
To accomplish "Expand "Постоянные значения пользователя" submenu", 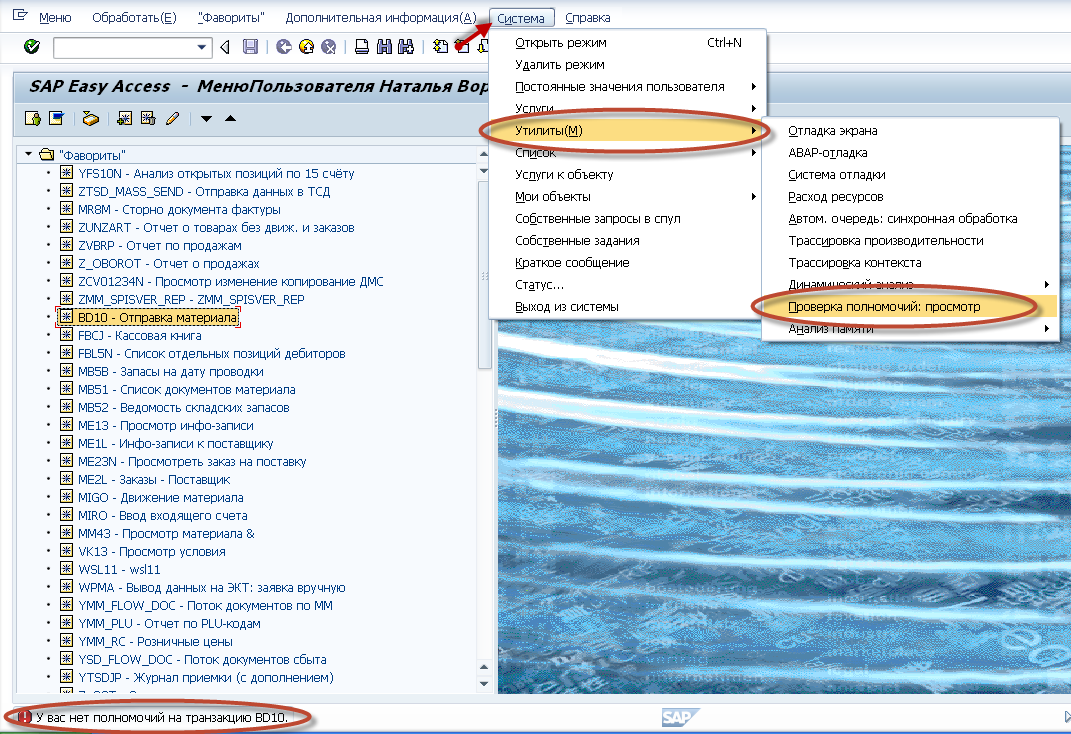I will click(x=753, y=87).
